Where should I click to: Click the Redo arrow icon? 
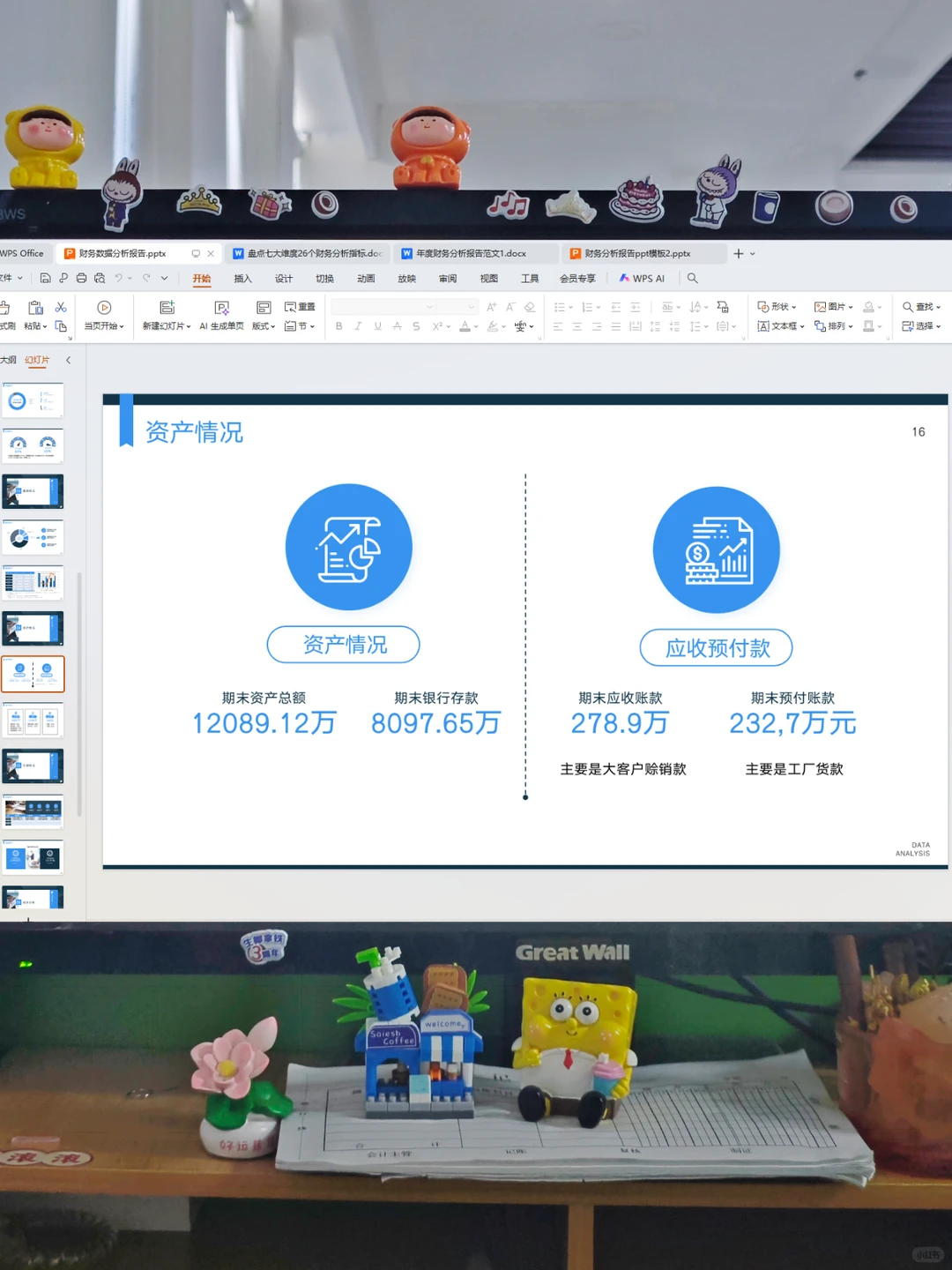[146, 278]
